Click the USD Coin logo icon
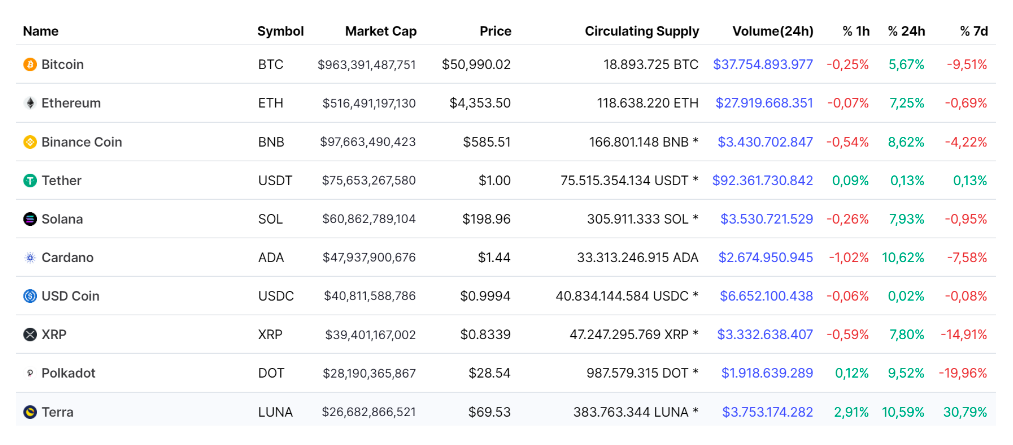 pyautogui.click(x=30, y=296)
